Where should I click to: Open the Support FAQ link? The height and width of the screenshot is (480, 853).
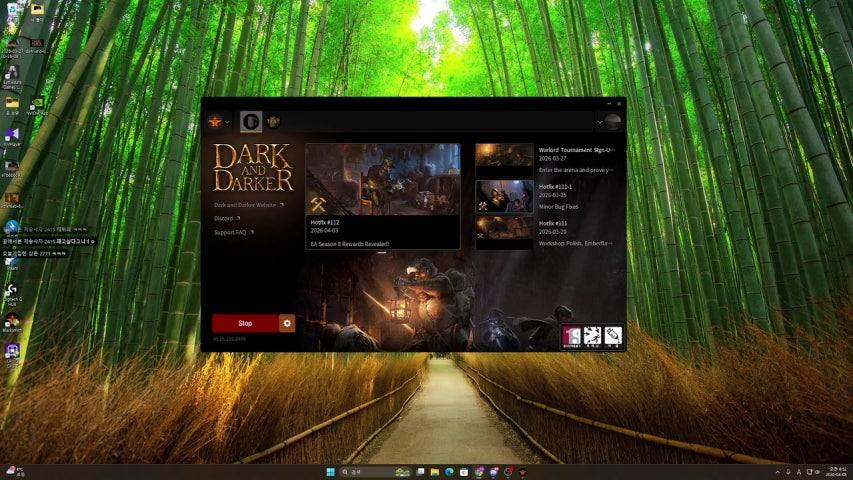pos(232,232)
